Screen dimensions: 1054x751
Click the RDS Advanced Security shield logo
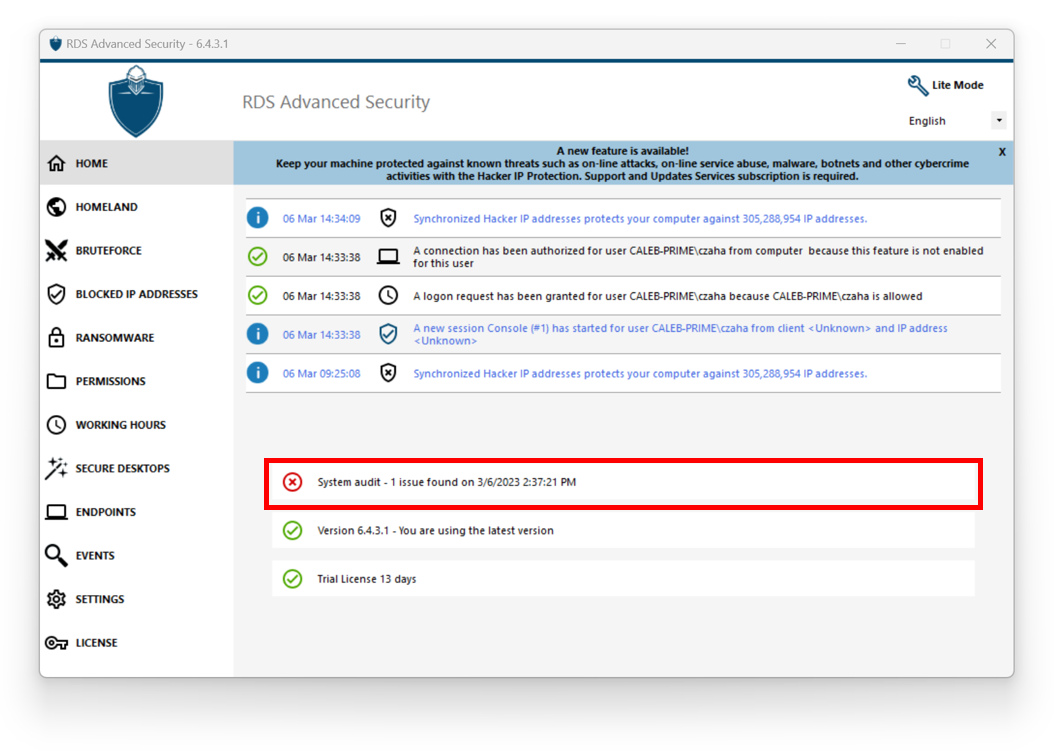(136, 102)
